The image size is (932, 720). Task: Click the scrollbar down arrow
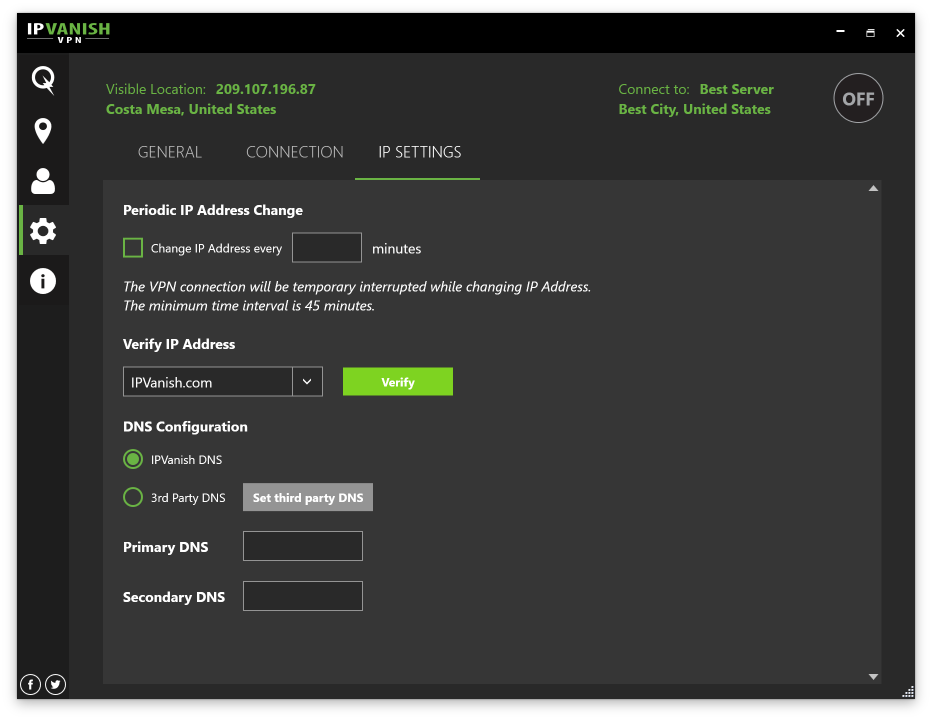point(873,677)
